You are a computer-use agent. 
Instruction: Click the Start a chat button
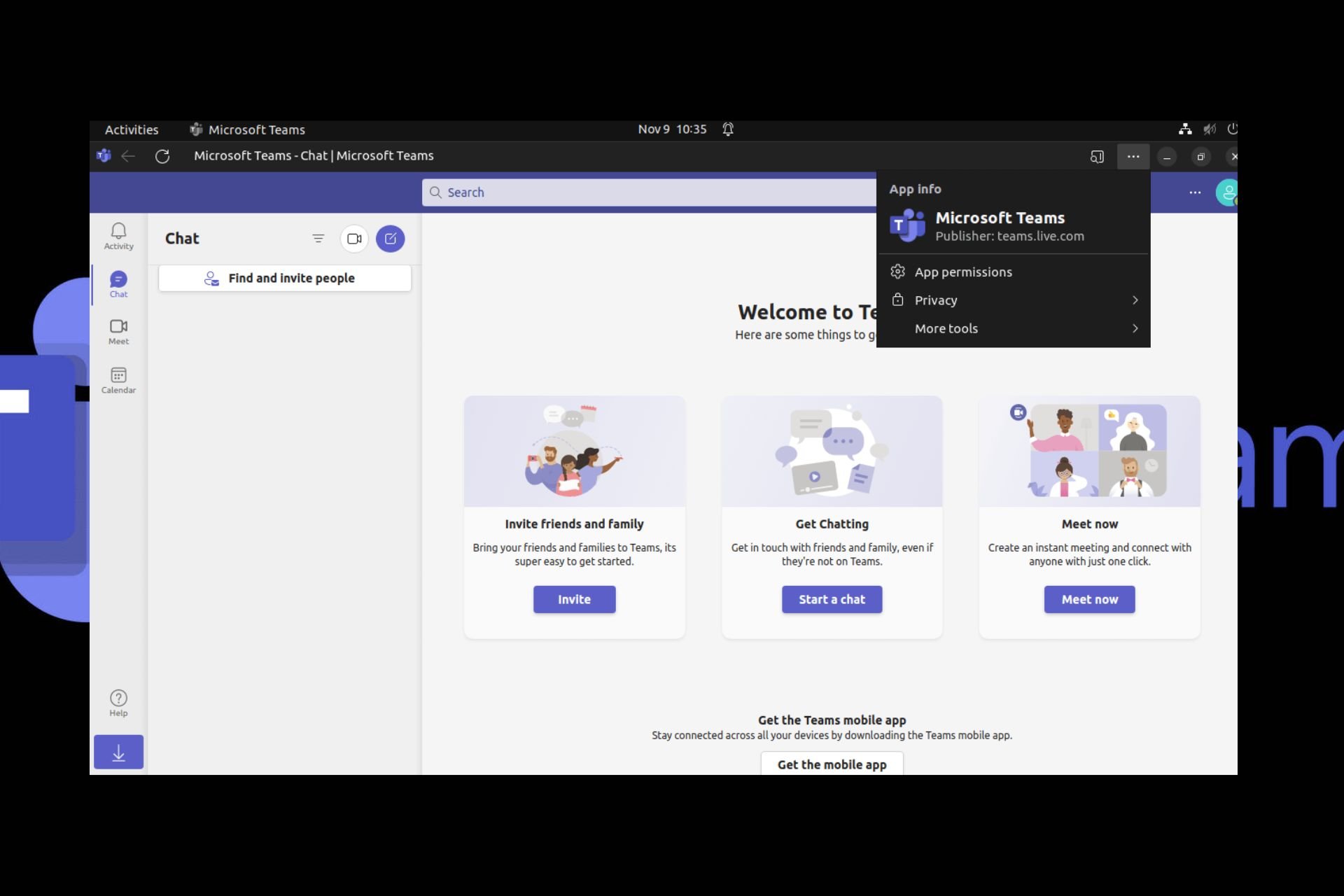(x=832, y=599)
